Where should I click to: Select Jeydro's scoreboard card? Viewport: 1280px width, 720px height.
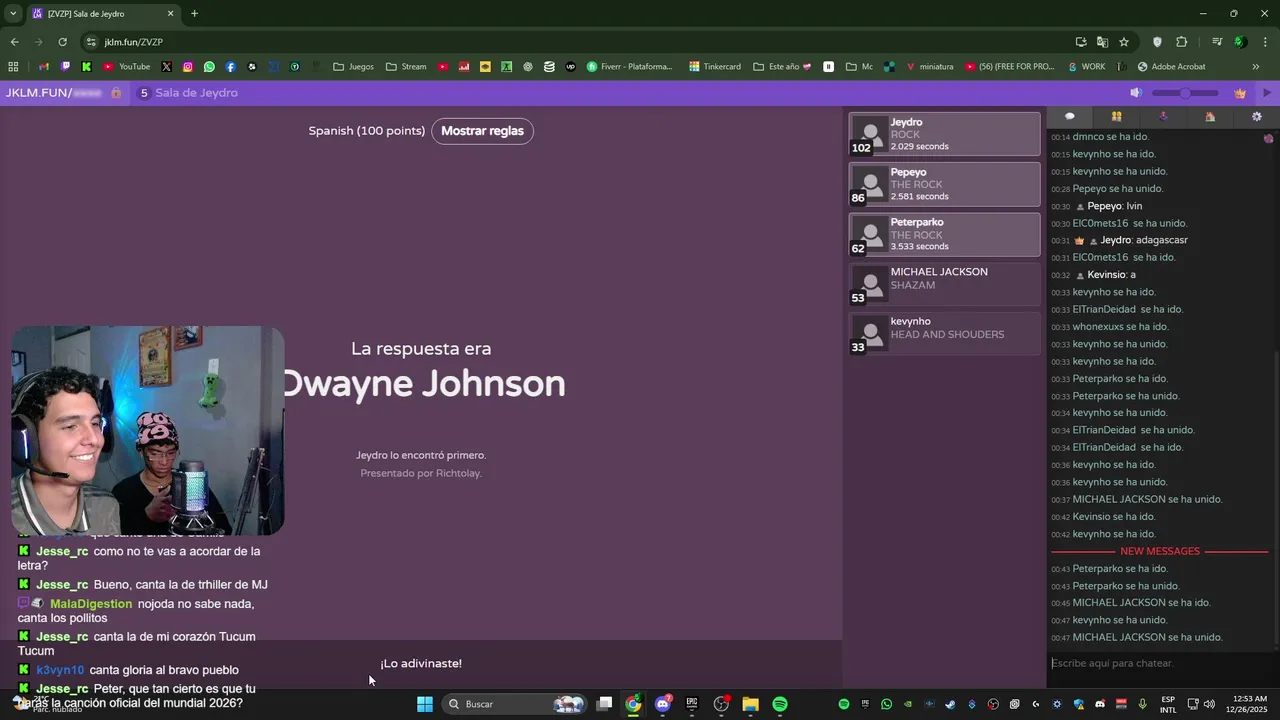point(944,134)
